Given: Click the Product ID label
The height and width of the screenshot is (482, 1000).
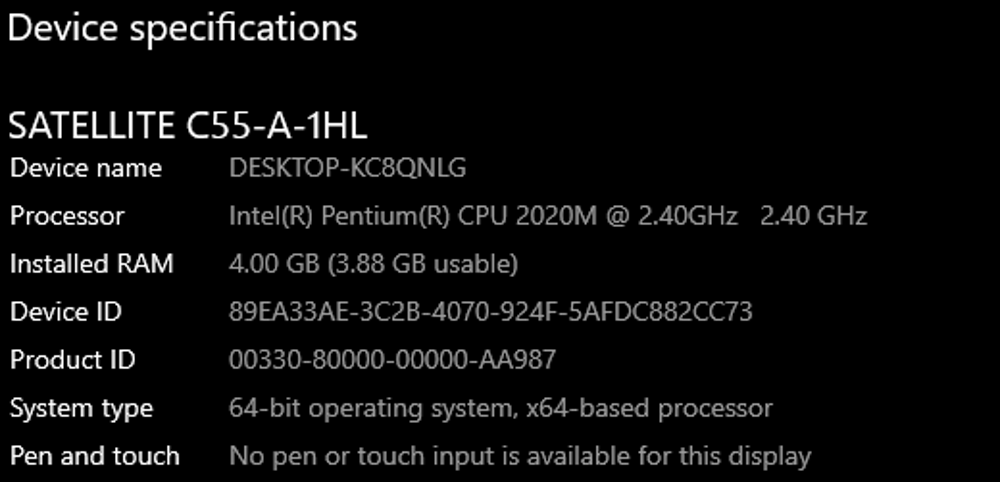Looking at the screenshot, I should pyautogui.click(x=72, y=360).
